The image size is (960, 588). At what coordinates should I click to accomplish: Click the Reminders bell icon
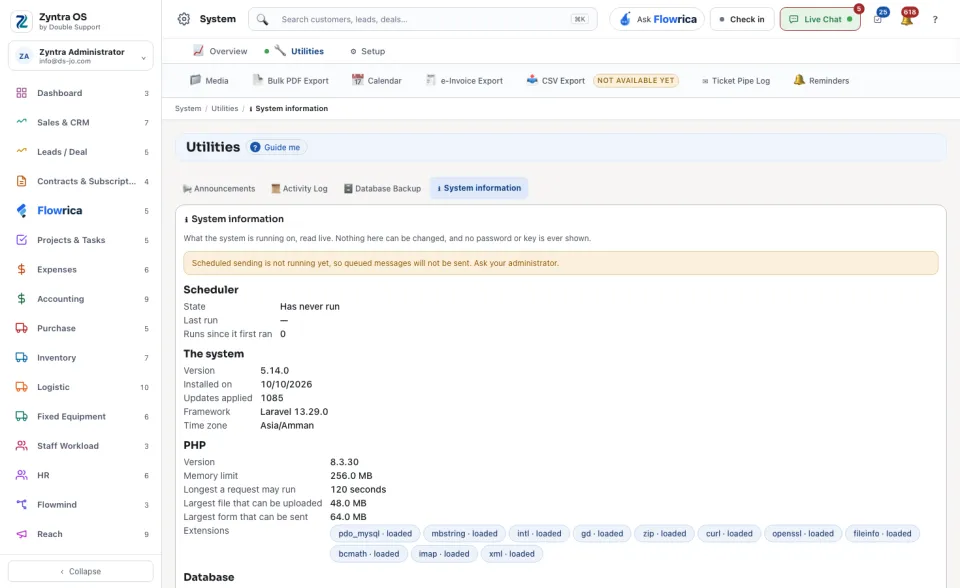799,80
